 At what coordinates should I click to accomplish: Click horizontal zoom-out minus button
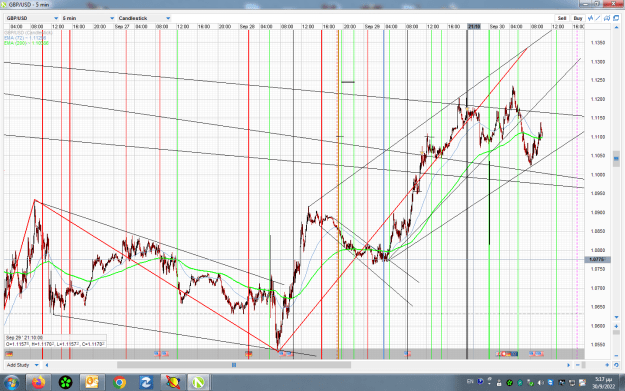pyautogui.click(x=578, y=365)
